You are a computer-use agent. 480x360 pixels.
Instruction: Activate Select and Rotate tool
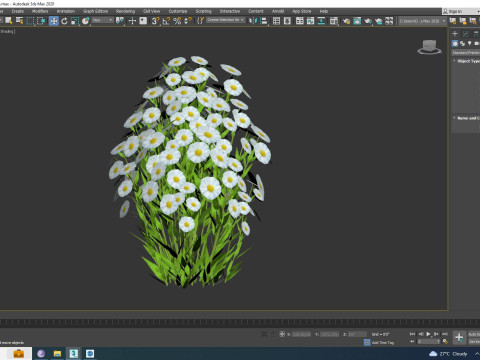point(64,21)
